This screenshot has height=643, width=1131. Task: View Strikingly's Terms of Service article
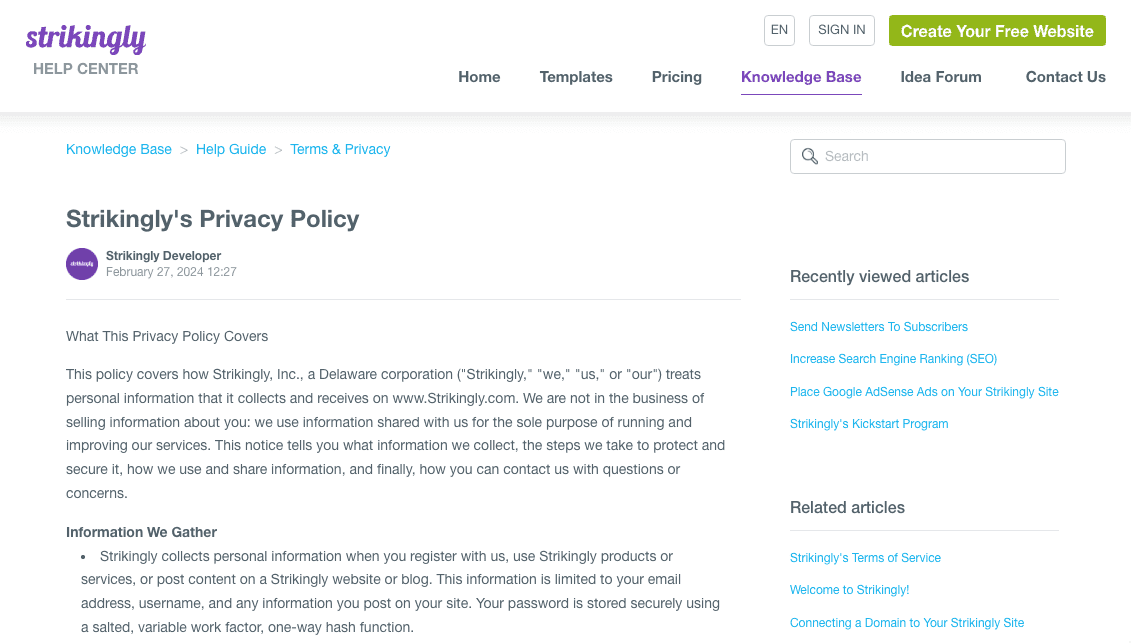pyautogui.click(x=865, y=558)
